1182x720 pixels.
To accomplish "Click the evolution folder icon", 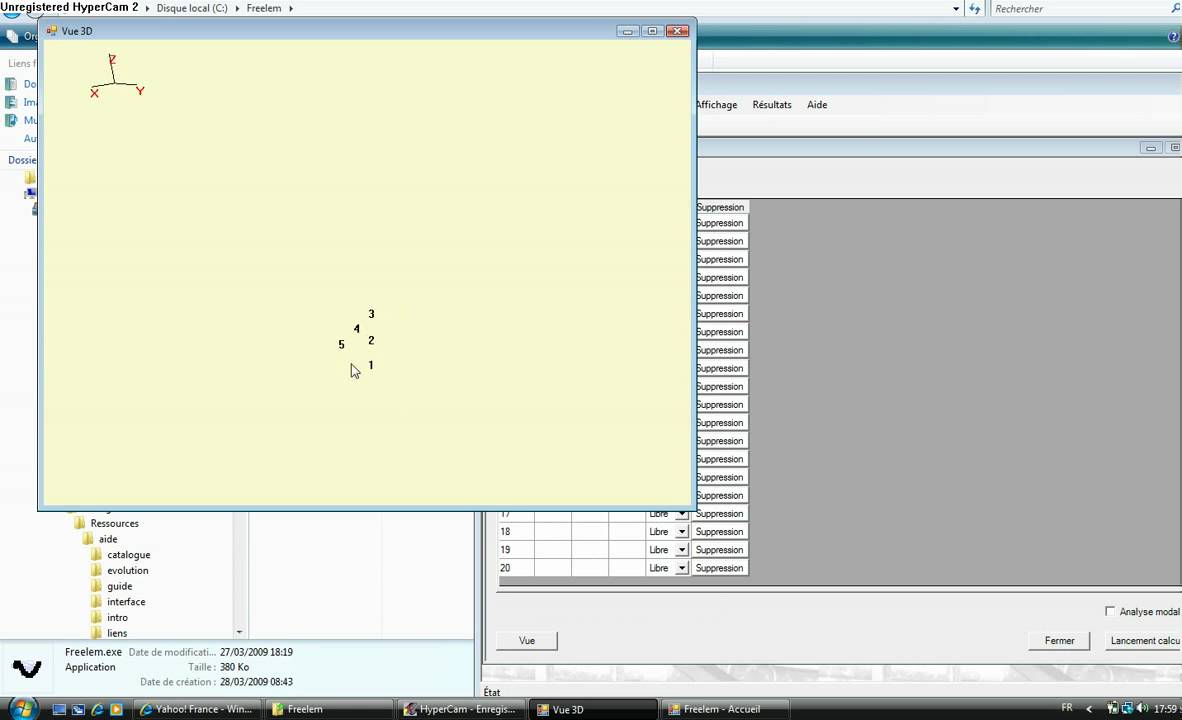I will (96, 571).
